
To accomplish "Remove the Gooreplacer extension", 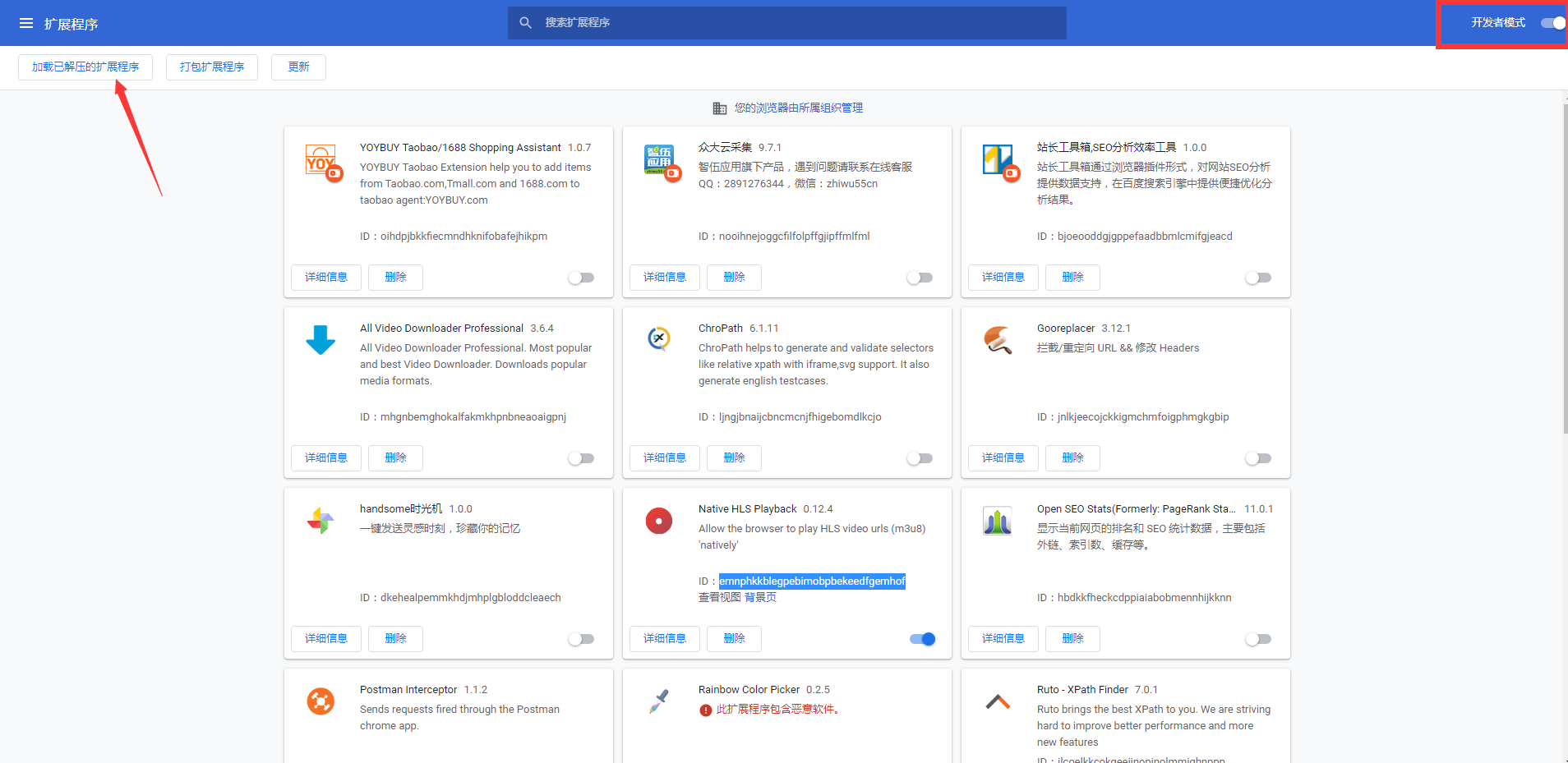I will click(x=1072, y=458).
